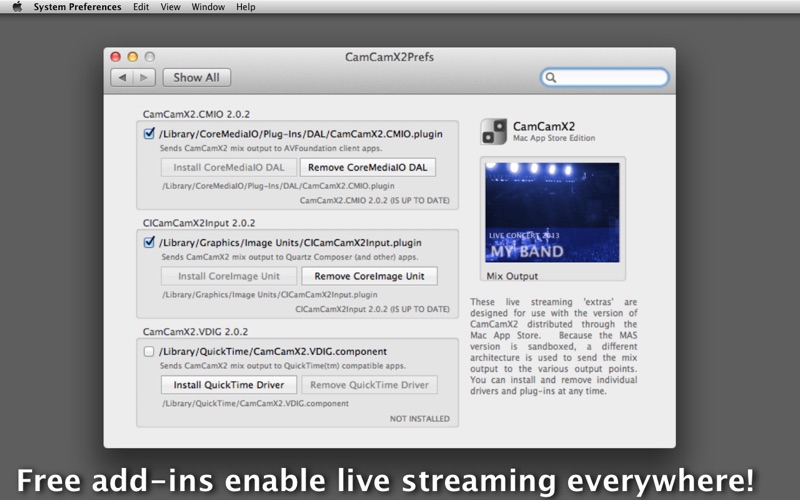The height and width of the screenshot is (500, 800).
Task: Click the Show All button
Action: (197, 78)
